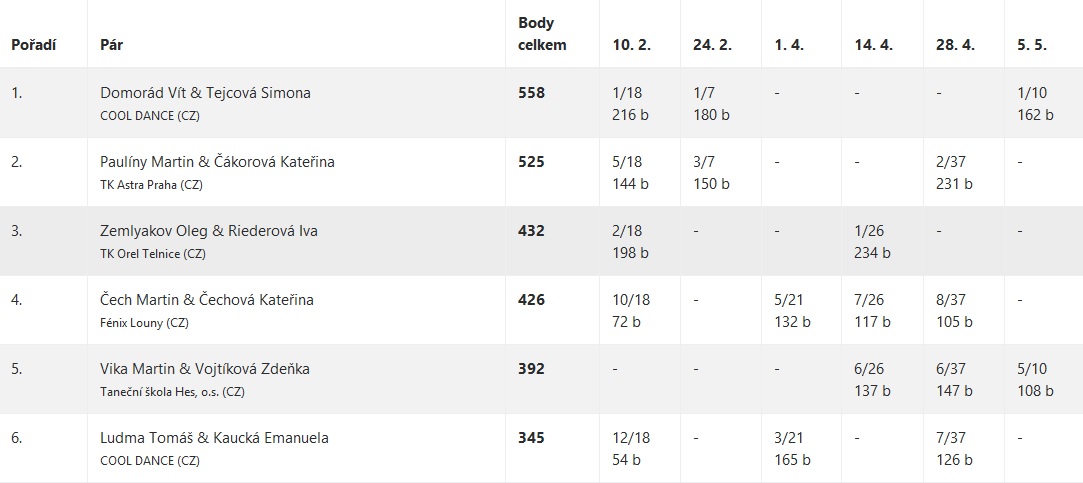
Task: Open pair Domorád Vít & Tejcová Simona
Action: [x=205, y=93]
